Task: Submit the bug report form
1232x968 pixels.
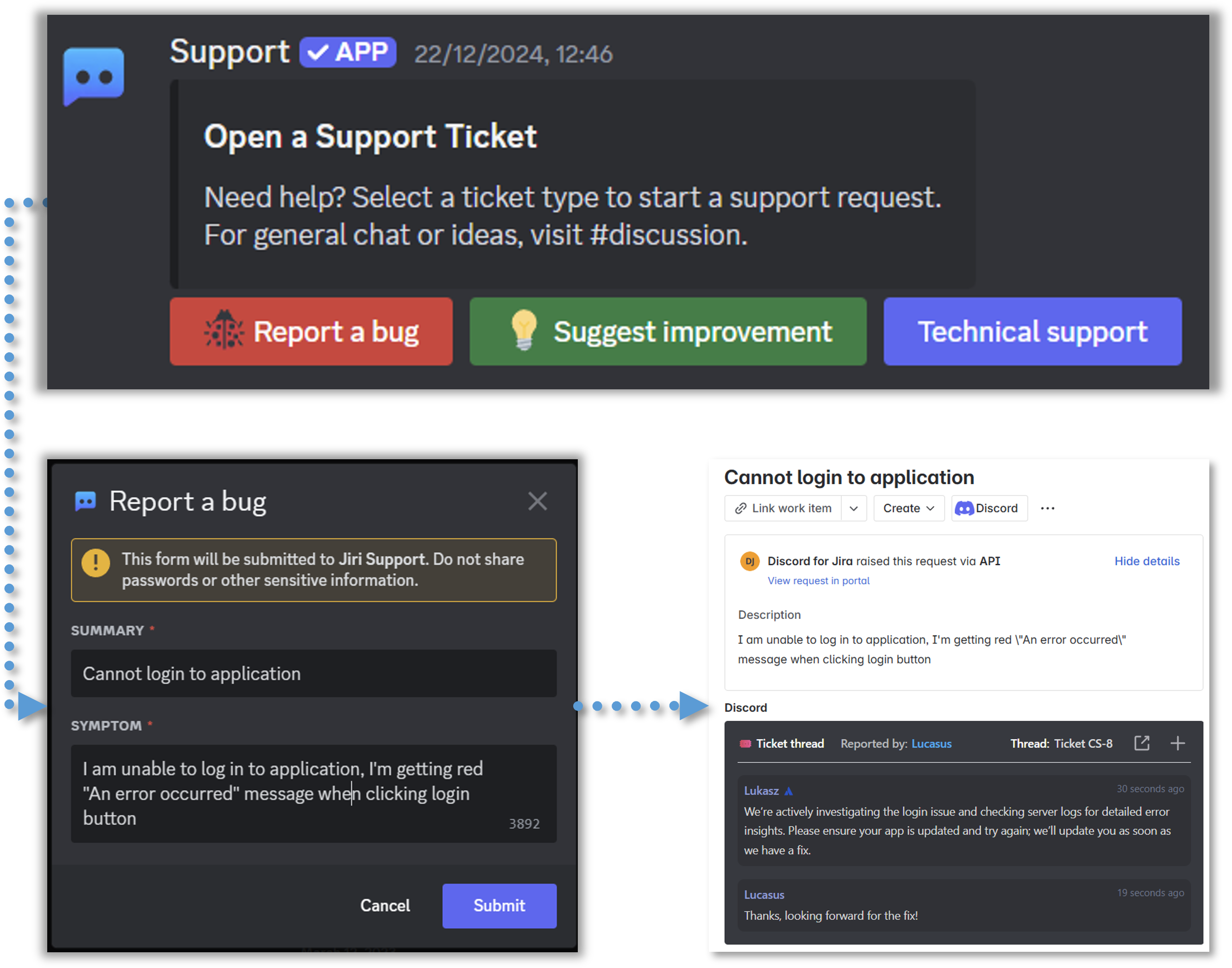Action: point(499,906)
